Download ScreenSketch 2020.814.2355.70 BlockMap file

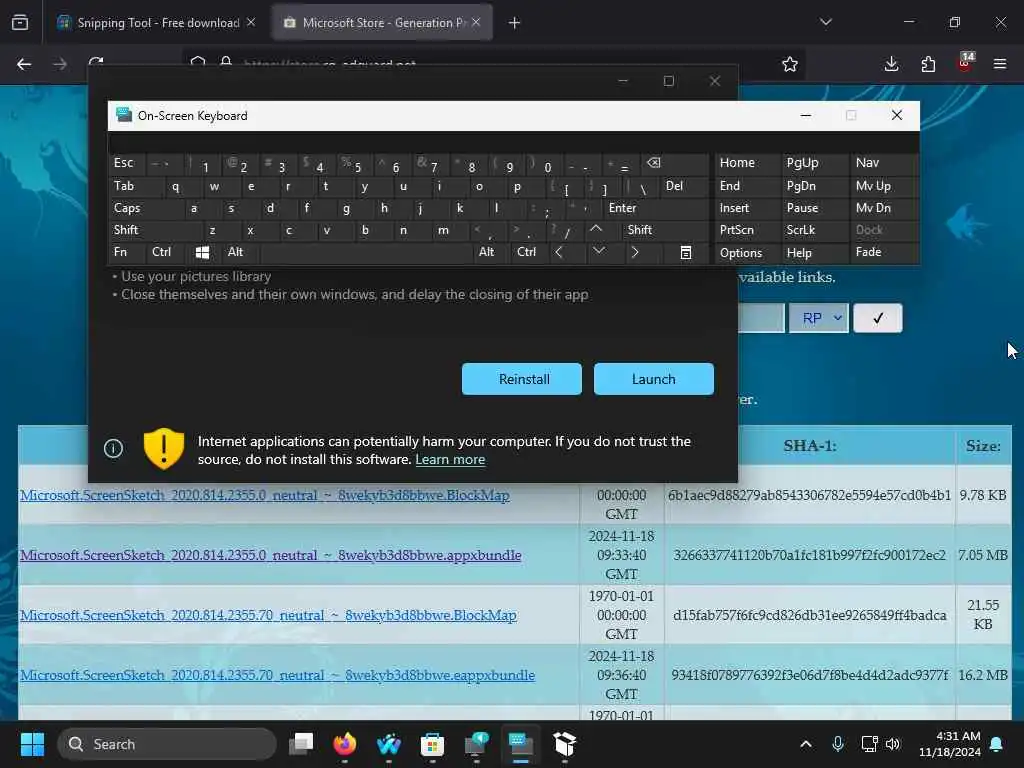[x=268, y=615]
